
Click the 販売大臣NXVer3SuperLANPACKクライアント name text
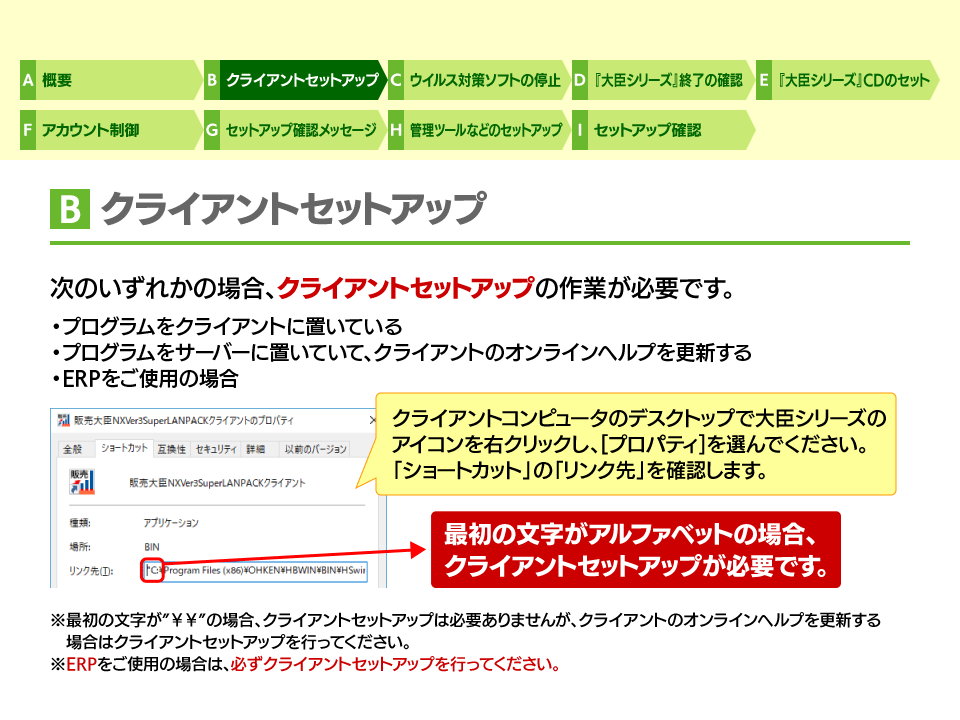tap(217, 483)
